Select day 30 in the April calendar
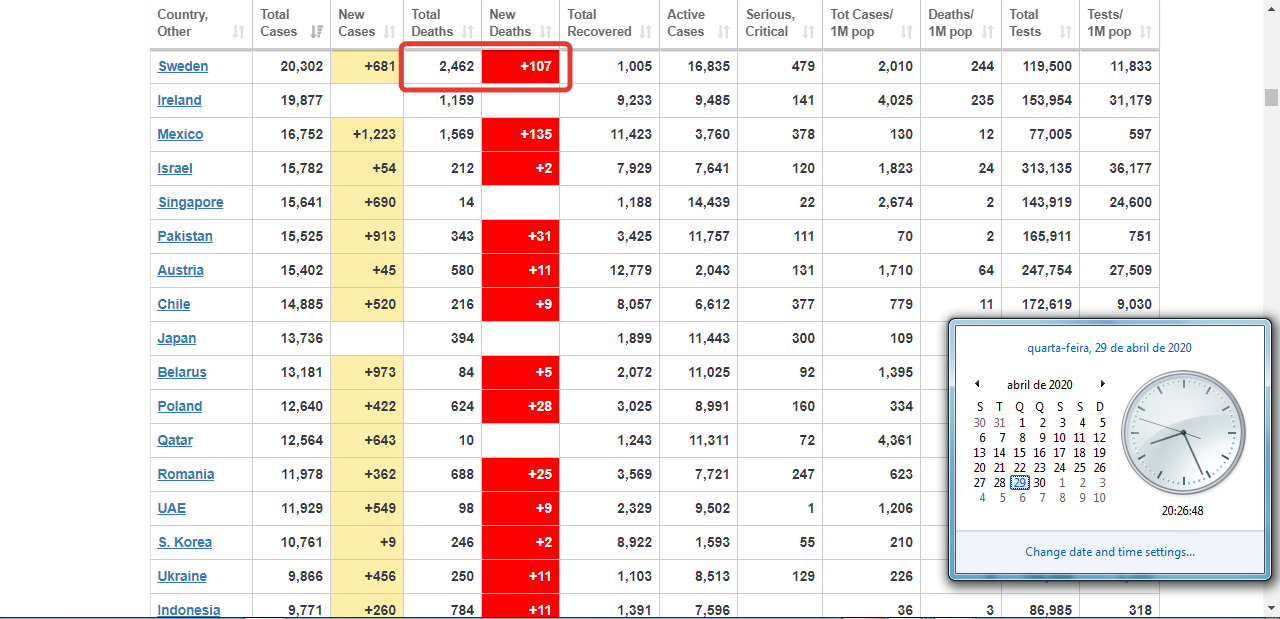The width and height of the screenshot is (1280, 619). pos(1039,482)
